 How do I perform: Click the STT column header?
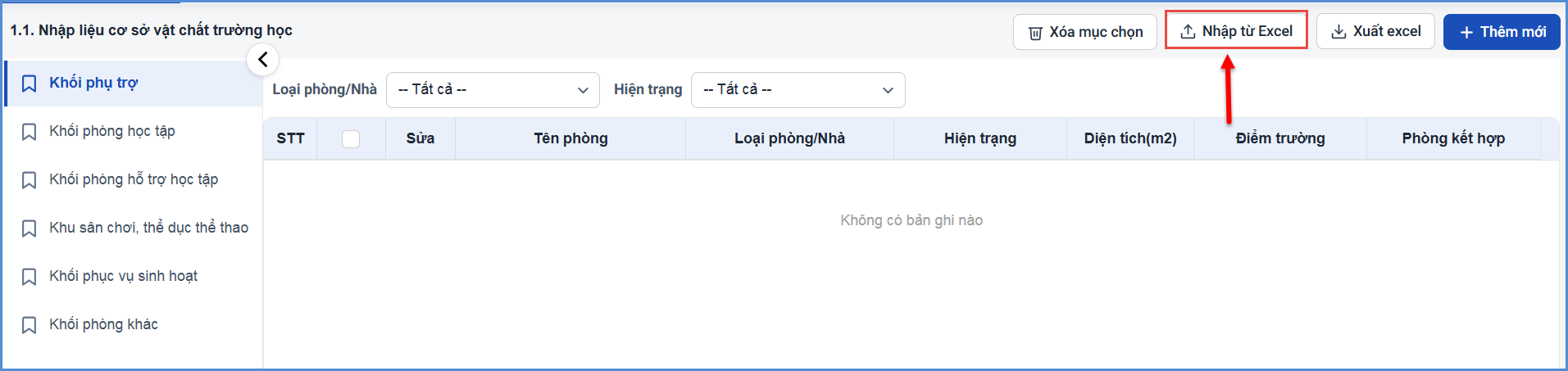(x=290, y=138)
